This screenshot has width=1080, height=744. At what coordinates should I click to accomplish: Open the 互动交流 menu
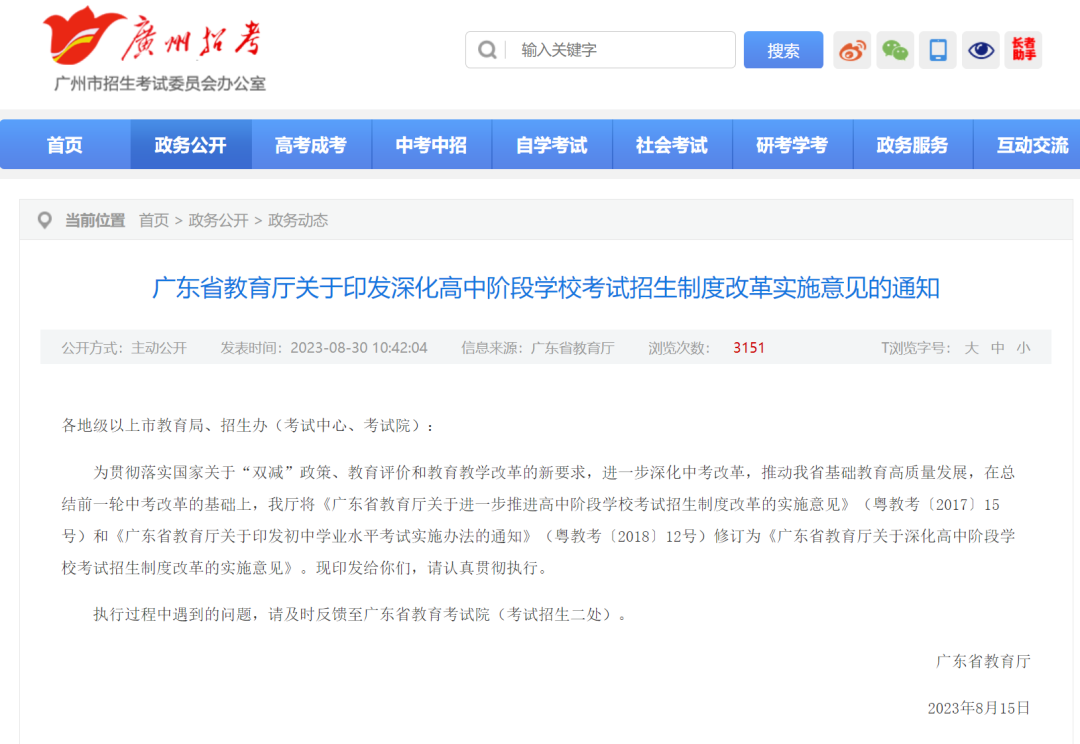click(1032, 144)
